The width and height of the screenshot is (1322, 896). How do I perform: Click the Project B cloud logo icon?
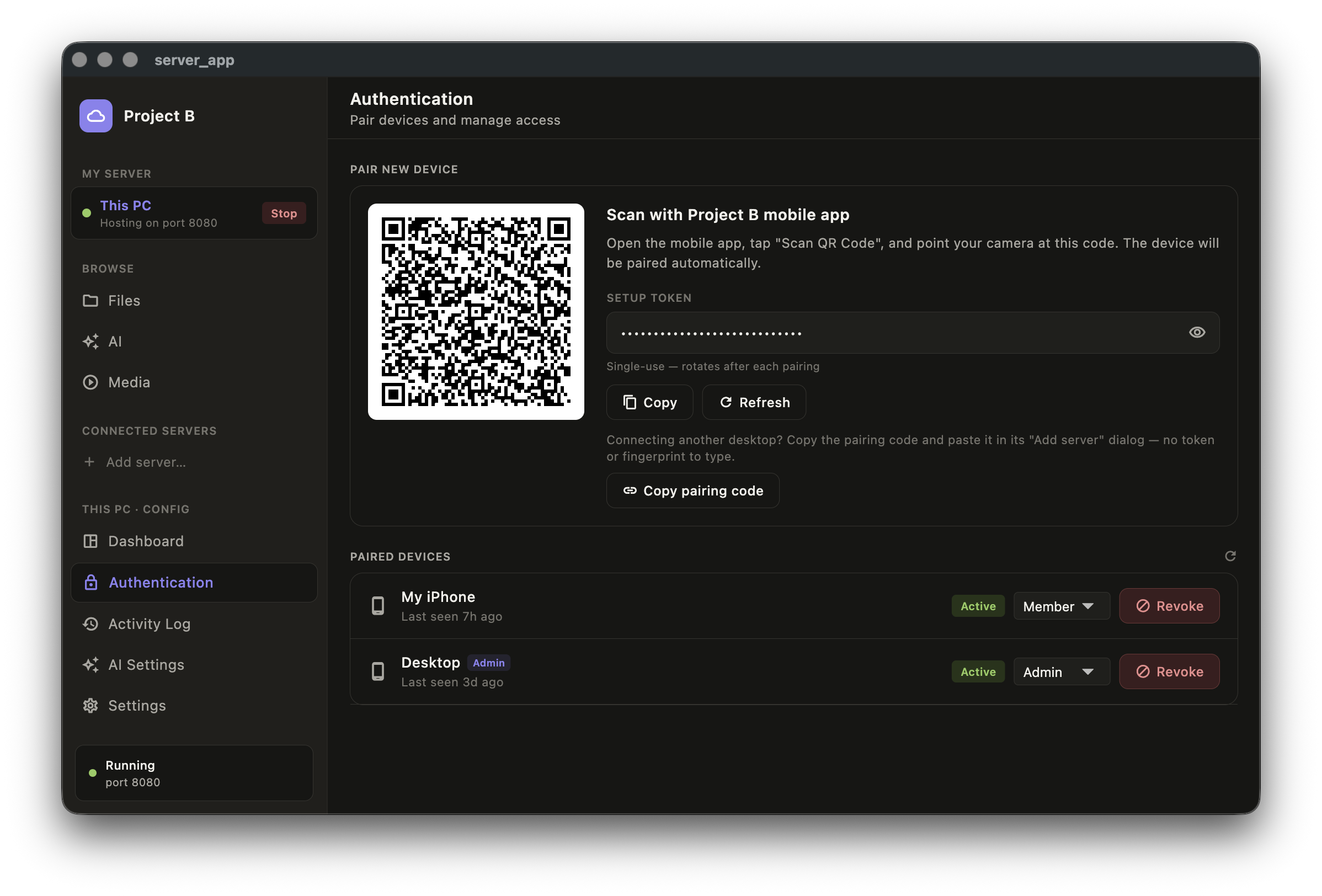point(95,116)
